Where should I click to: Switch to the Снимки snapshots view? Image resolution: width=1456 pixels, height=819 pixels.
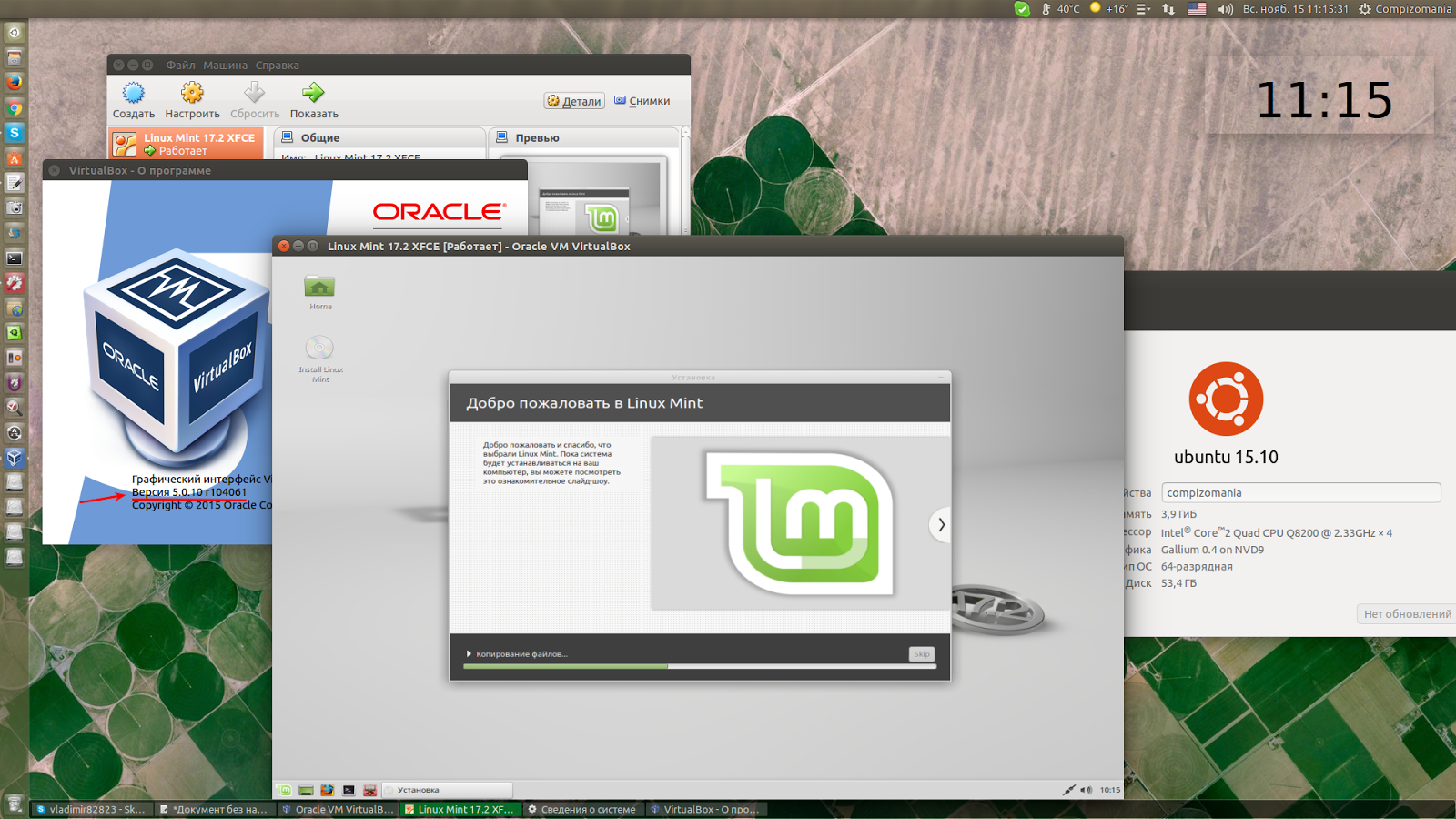point(642,101)
